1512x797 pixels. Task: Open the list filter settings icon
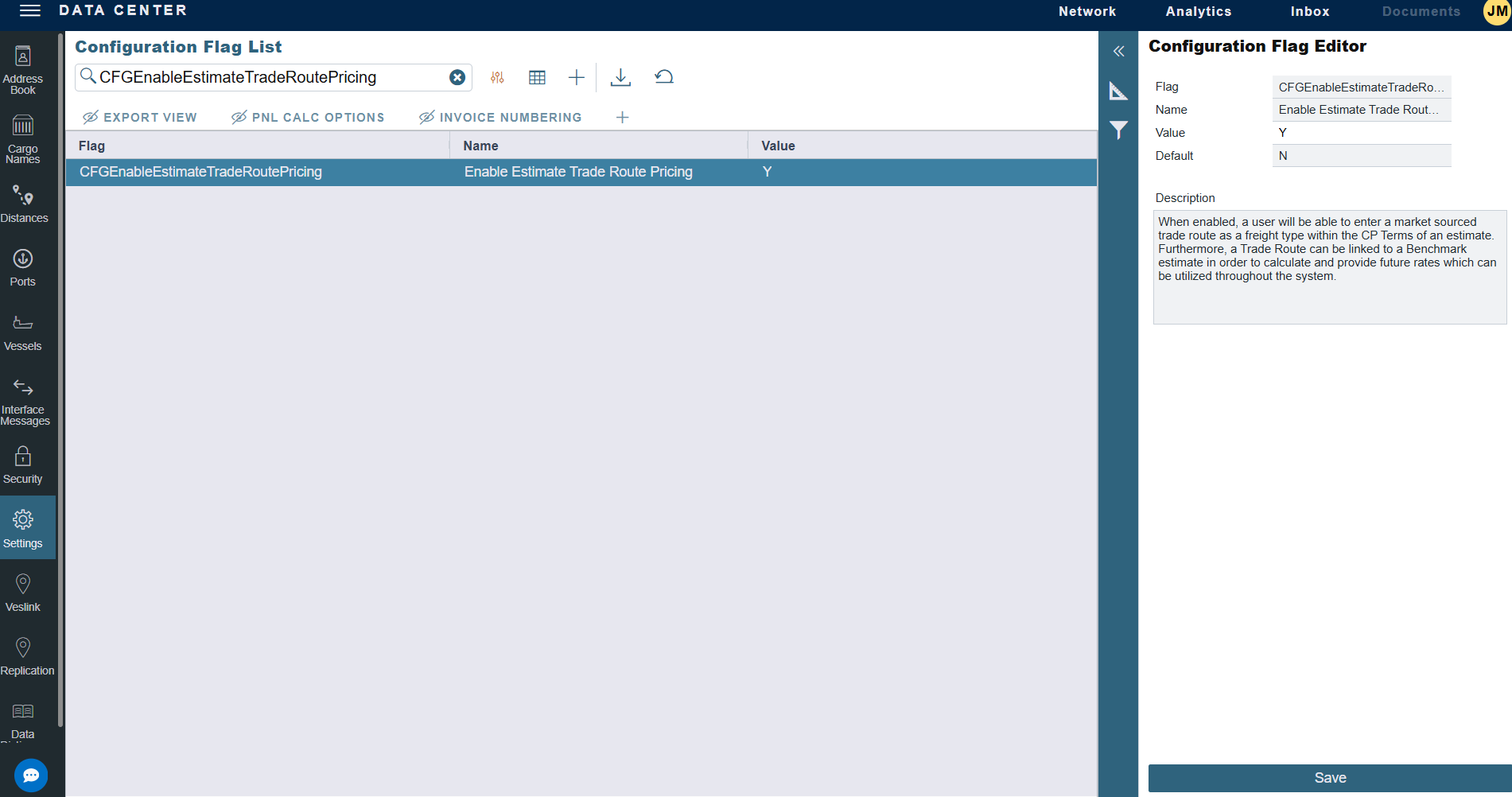(497, 77)
